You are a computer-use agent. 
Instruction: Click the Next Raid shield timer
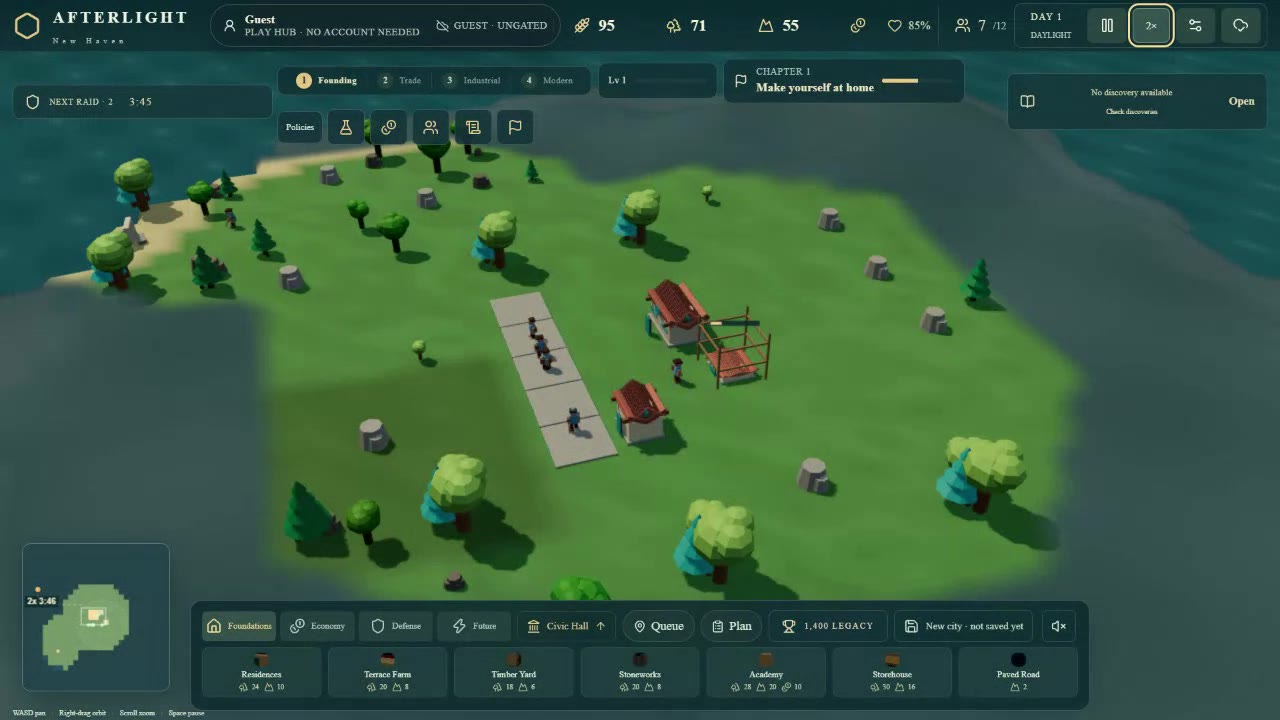click(142, 101)
